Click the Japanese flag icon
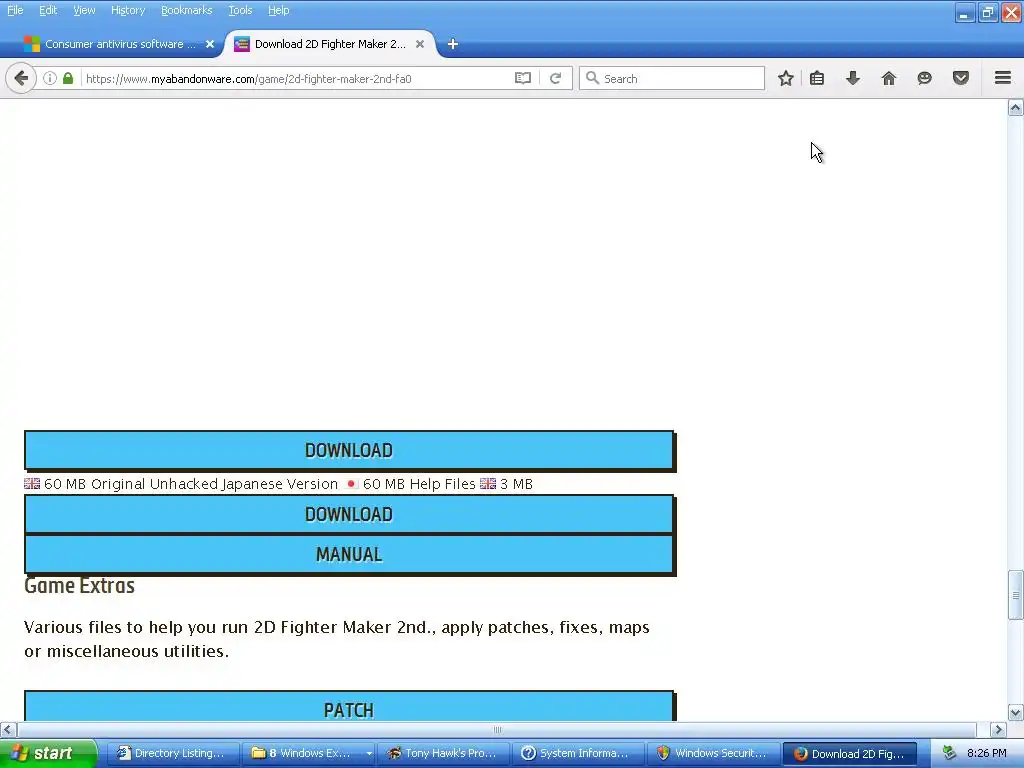Image resolution: width=1024 pixels, height=768 pixels. pyautogui.click(x=351, y=484)
